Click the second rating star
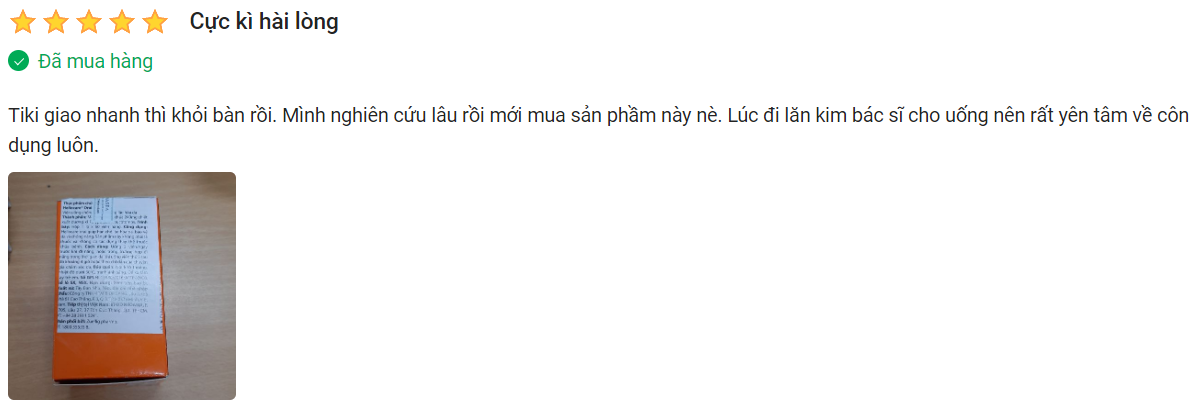Image resolution: width=1194 pixels, height=413 pixels. coord(56,22)
